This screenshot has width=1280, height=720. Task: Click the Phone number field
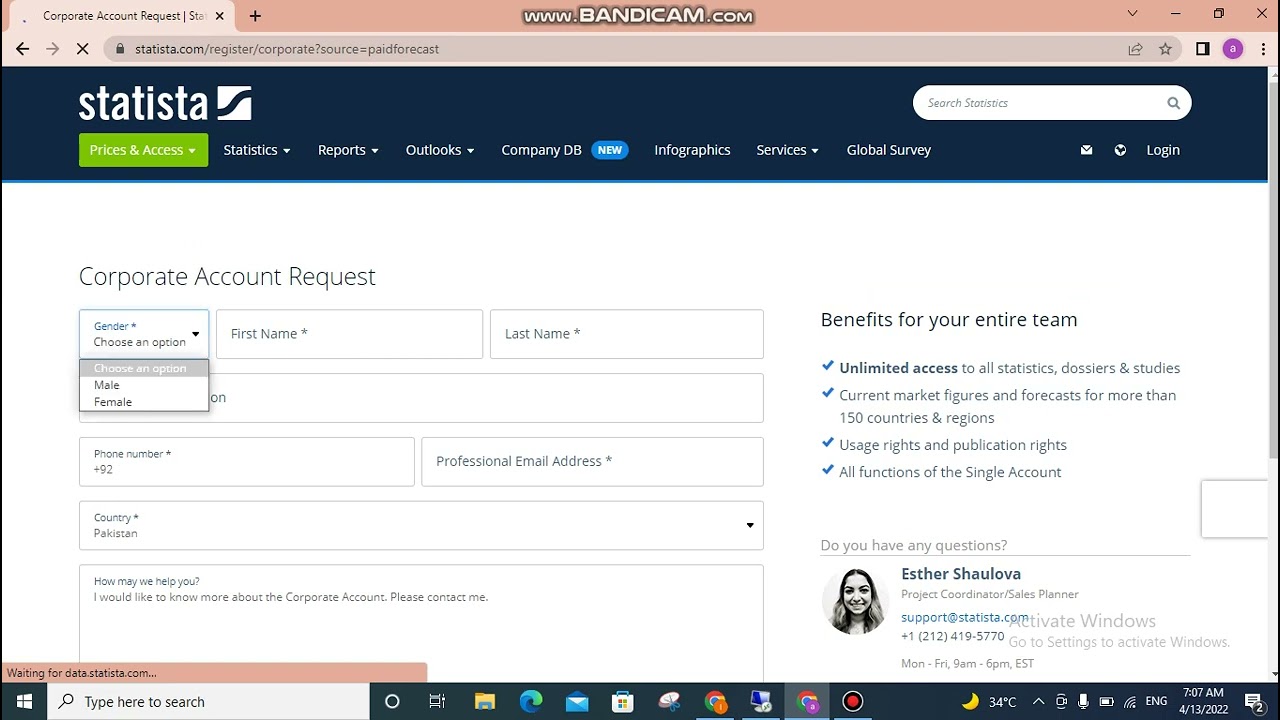click(x=246, y=462)
